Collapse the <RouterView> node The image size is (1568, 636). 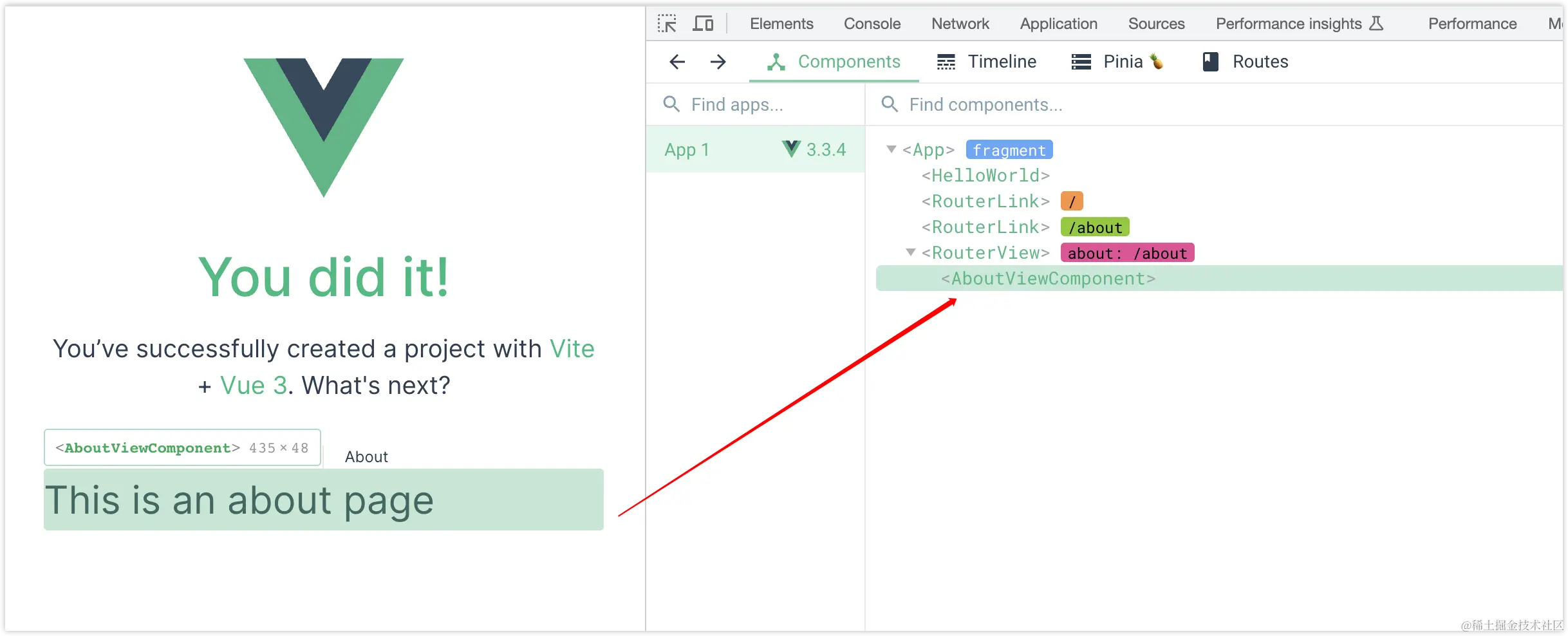910,252
